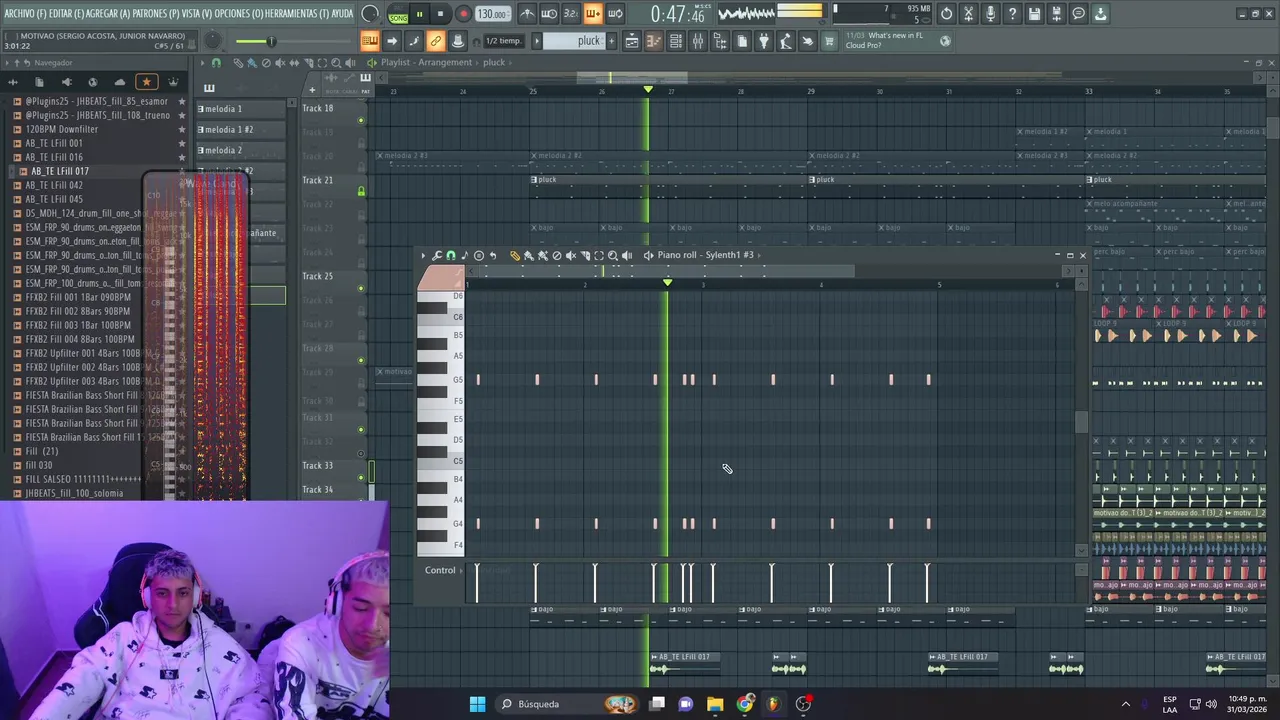
Task: Select piano roll zoom magnifier tool
Action: point(613,255)
